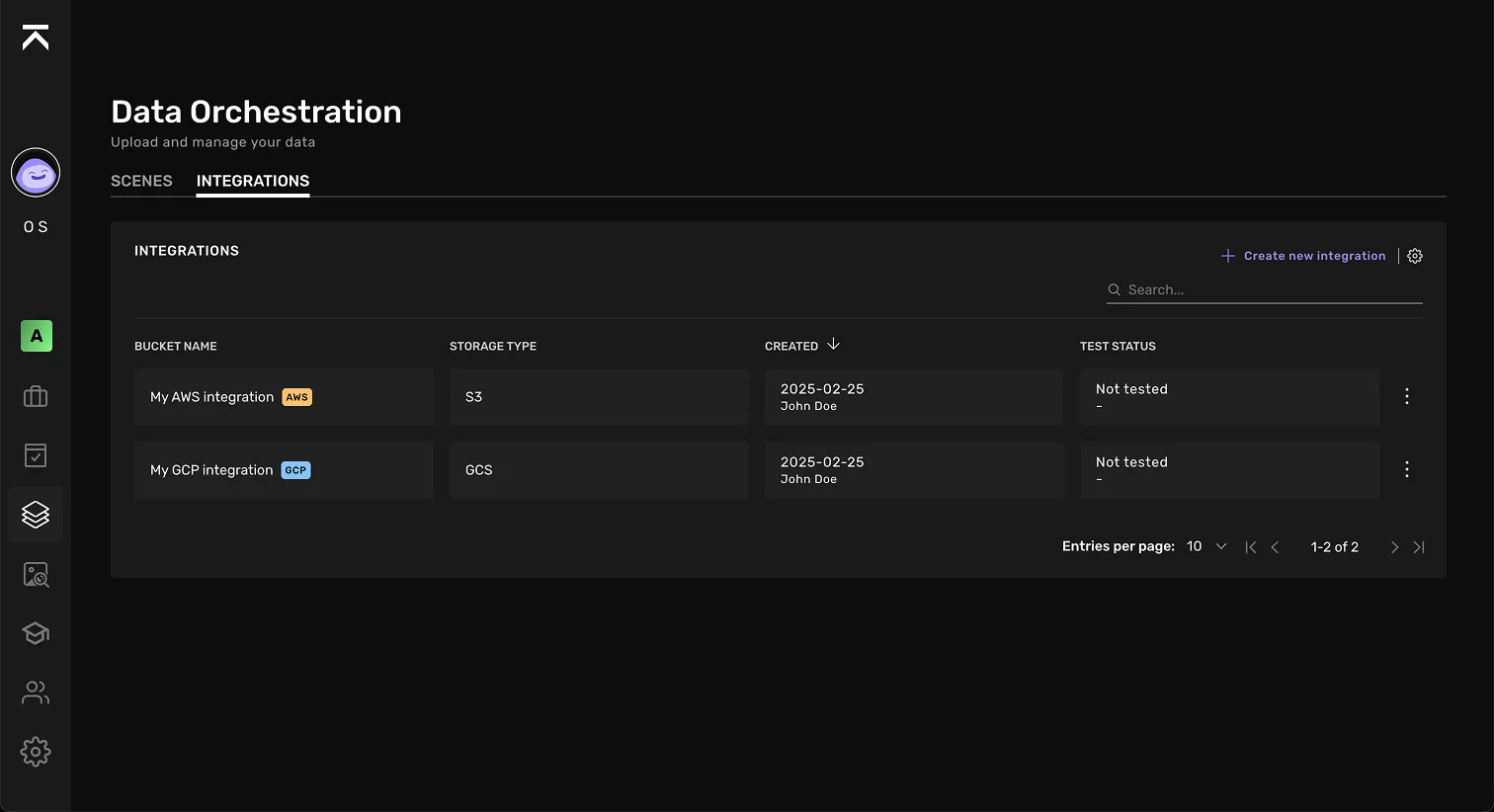Jump to the last page of entries
Viewport: 1494px width, 812px height.
[x=1419, y=547]
